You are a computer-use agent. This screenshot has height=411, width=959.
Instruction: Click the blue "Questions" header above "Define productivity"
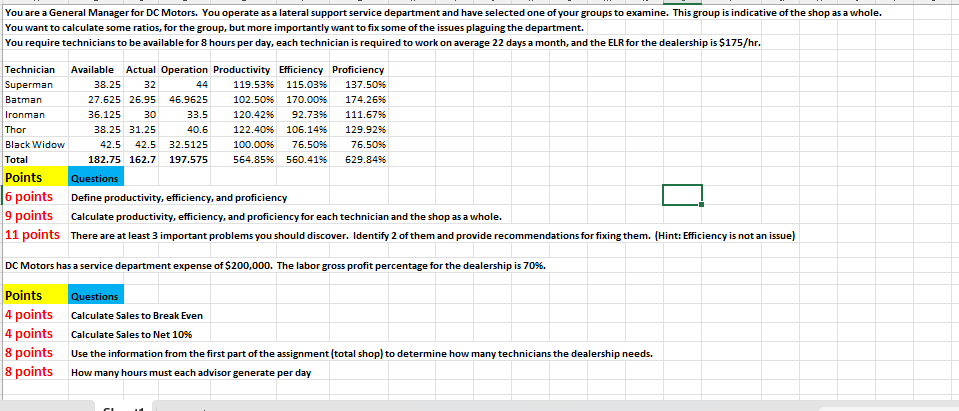tap(95, 178)
